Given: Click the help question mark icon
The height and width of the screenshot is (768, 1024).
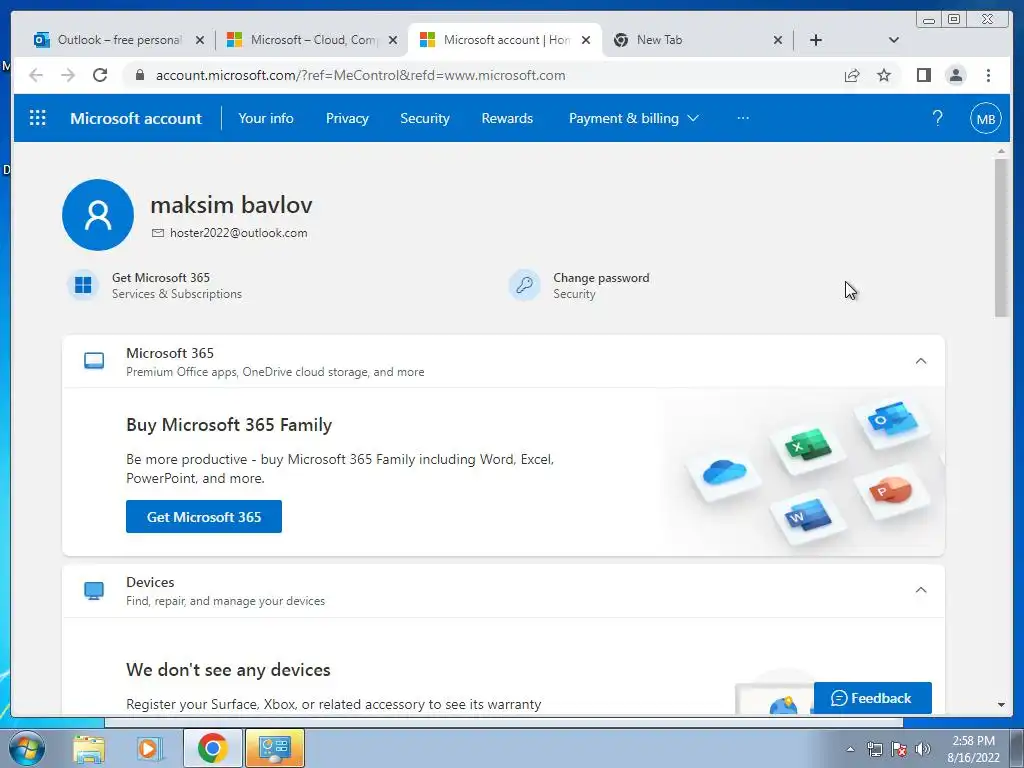Looking at the screenshot, I should (x=937, y=118).
